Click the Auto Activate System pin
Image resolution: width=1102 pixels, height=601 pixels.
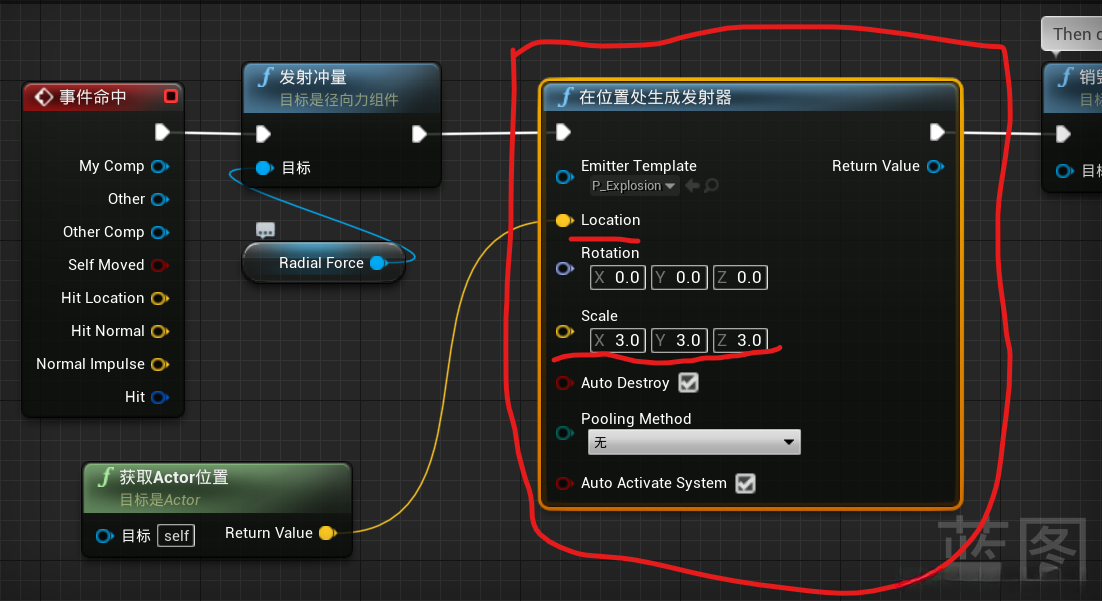click(564, 484)
